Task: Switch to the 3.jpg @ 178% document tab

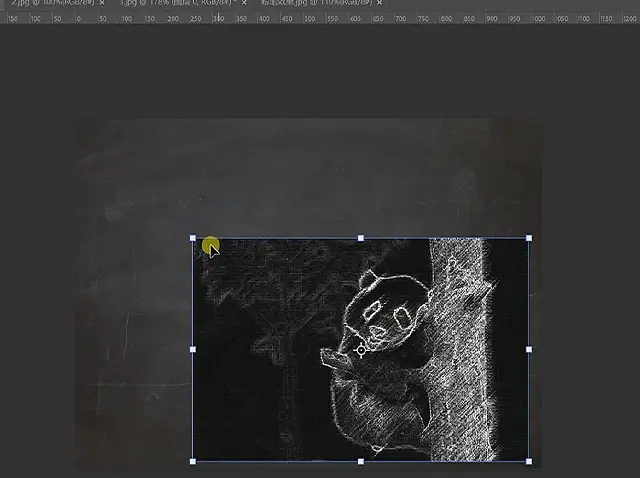Action: (x=178, y=3)
